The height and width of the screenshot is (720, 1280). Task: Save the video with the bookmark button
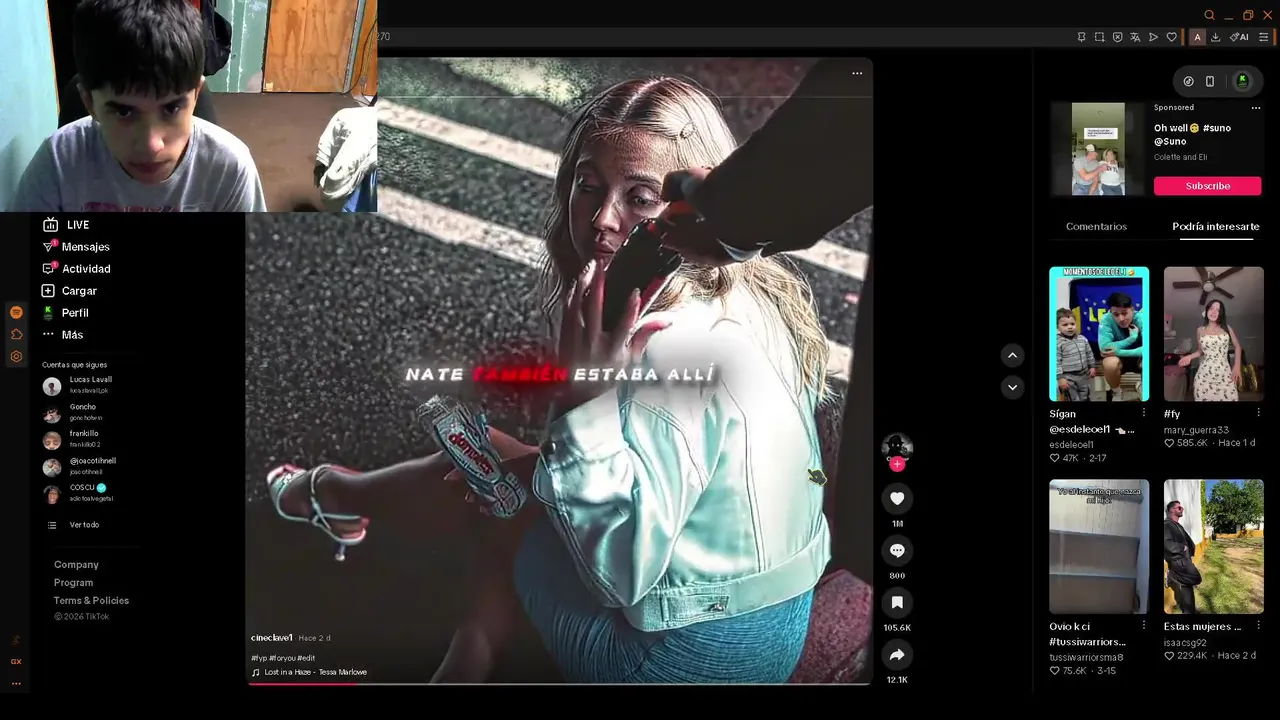(897, 602)
